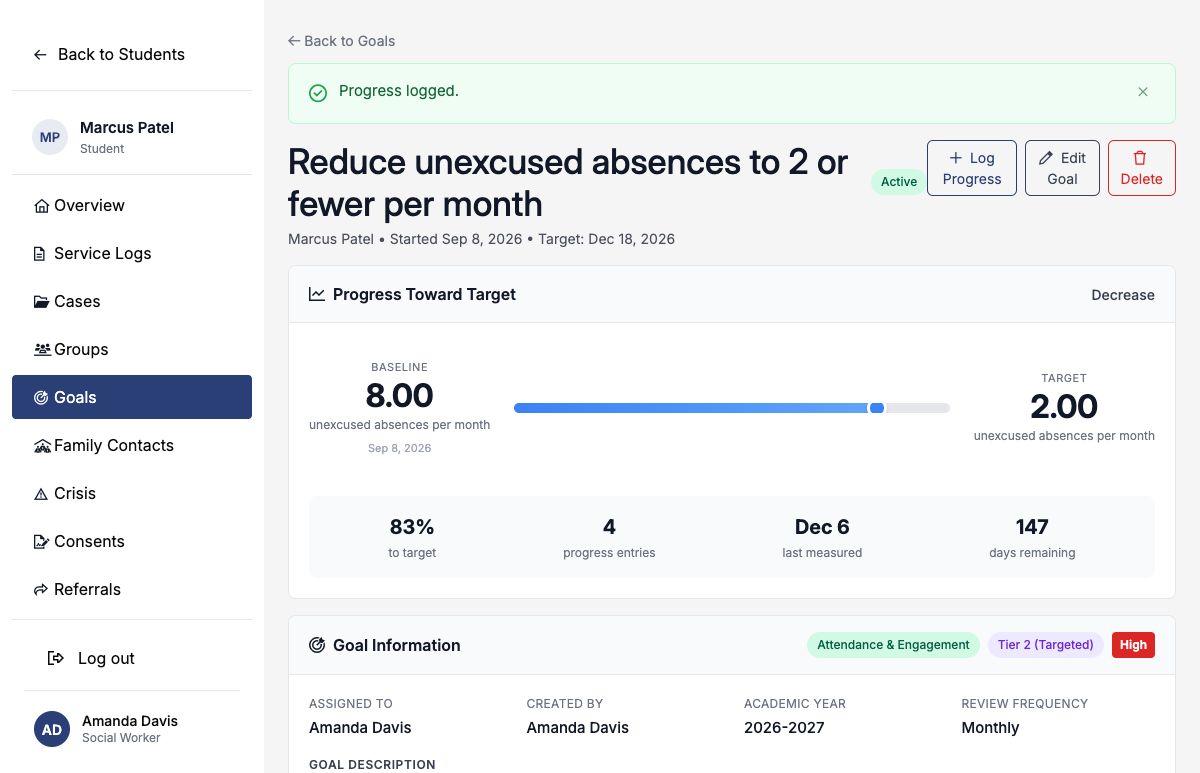Click the document icon next to Service Logs
Screen dimensions: 1200x773
tap(40, 254)
